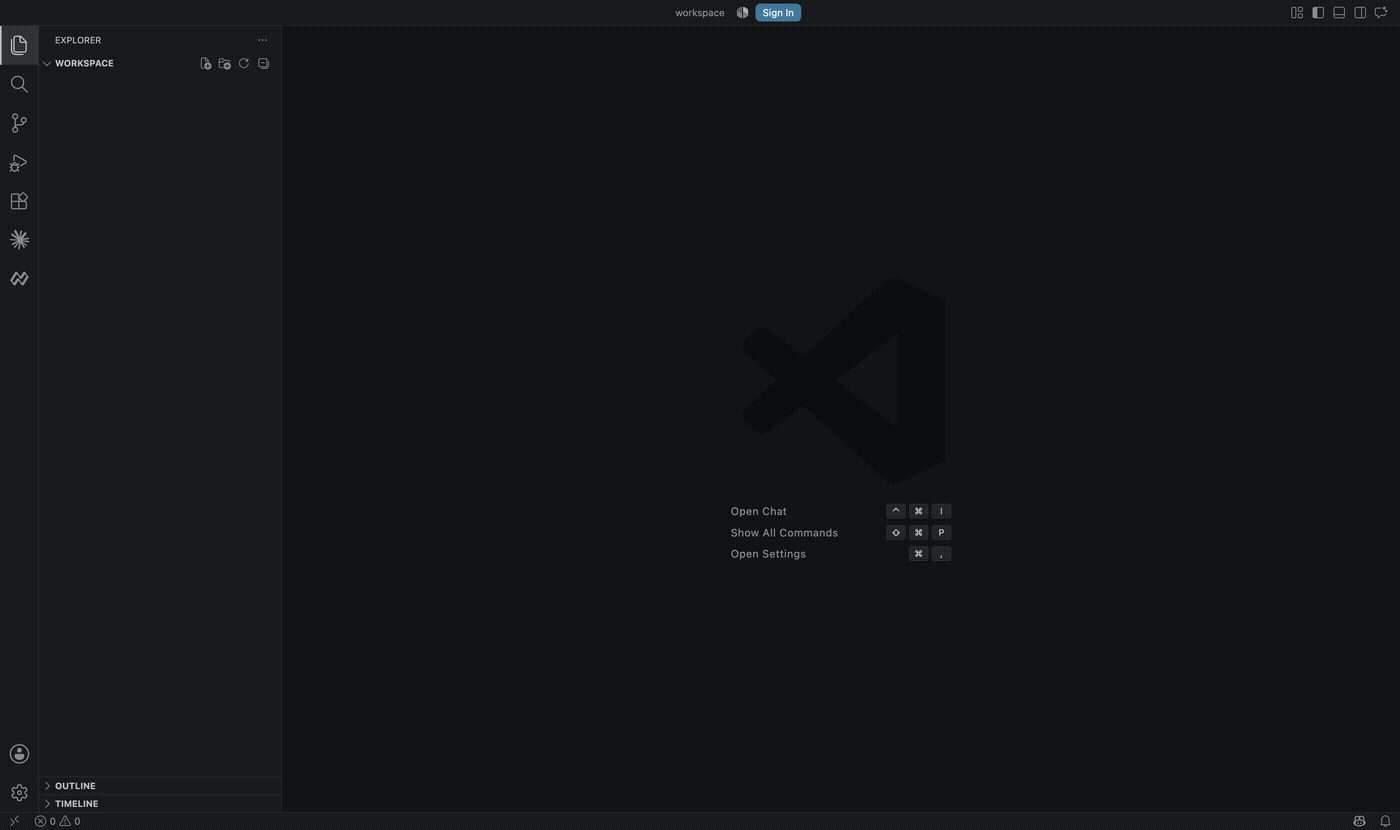Open remote window indicator in status bar
Screen dimensions: 1400x830
[x=14, y=821]
